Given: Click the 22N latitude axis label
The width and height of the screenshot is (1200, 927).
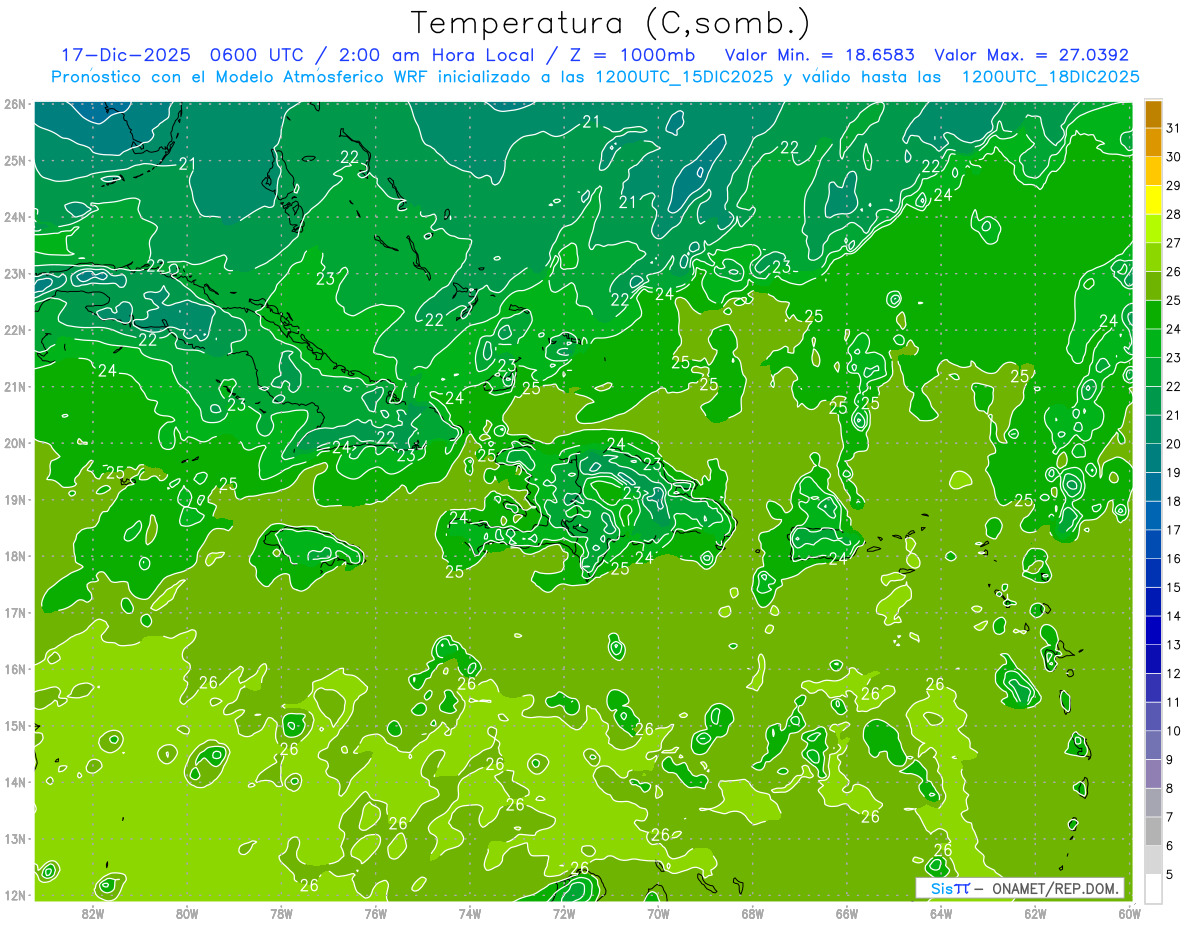Looking at the screenshot, I should 14,330.
